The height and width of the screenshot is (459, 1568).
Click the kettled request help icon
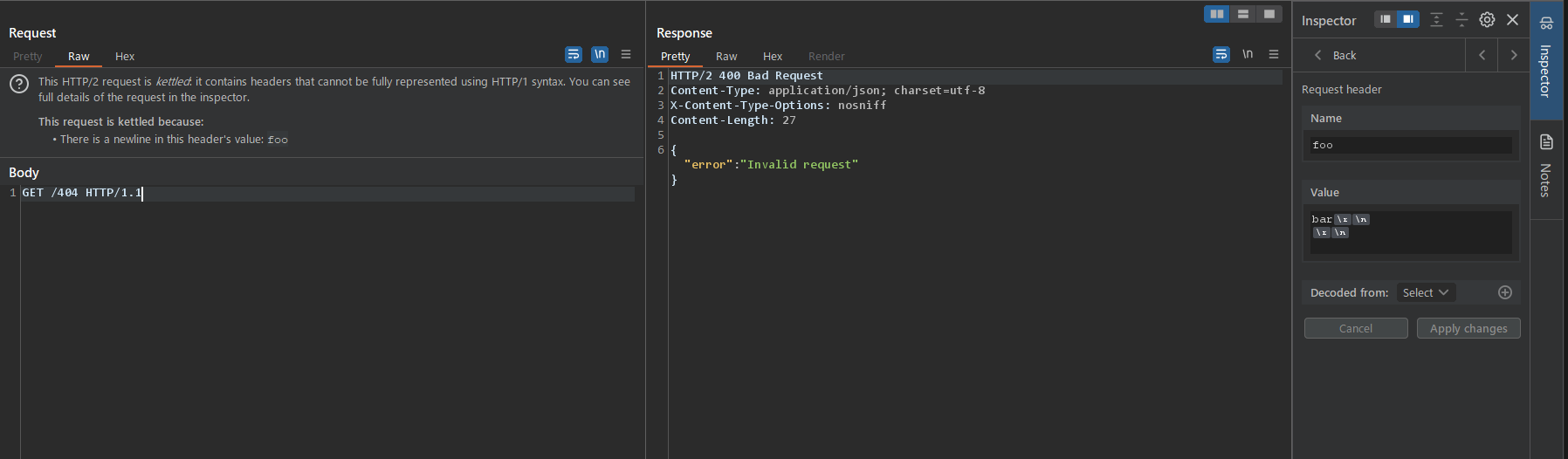pyautogui.click(x=19, y=85)
